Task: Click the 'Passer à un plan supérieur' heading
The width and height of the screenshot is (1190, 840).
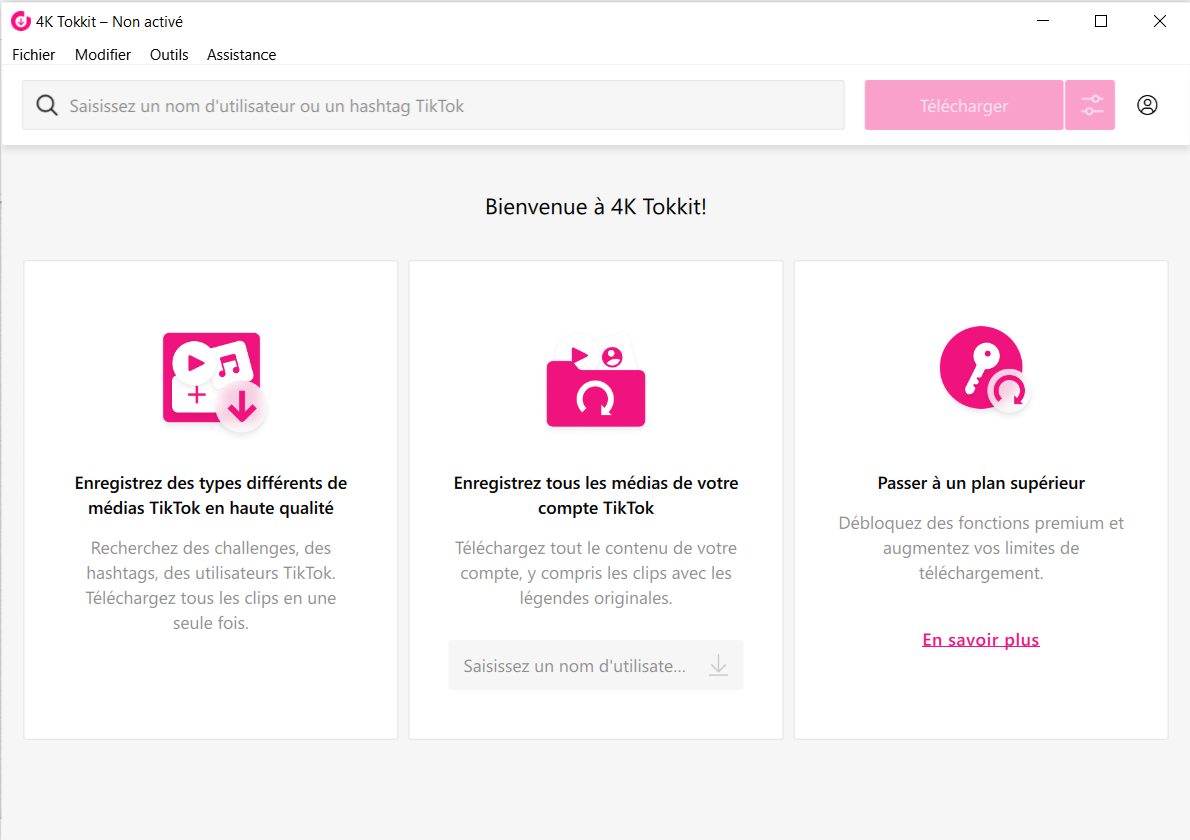Action: tap(980, 483)
